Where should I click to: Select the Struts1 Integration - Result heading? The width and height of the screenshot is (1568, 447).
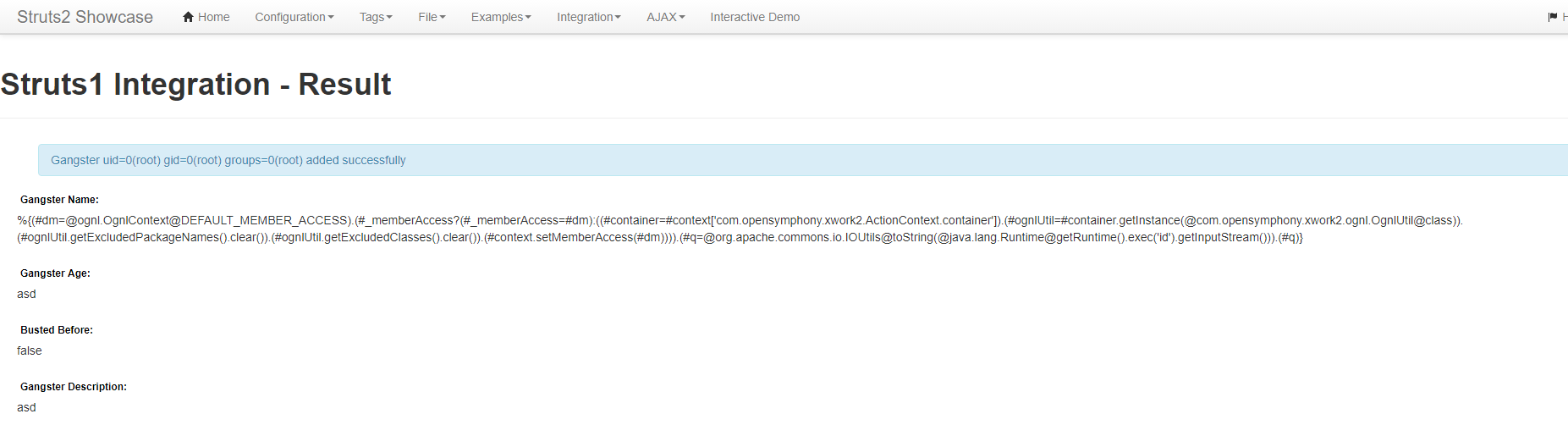pyautogui.click(x=195, y=85)
